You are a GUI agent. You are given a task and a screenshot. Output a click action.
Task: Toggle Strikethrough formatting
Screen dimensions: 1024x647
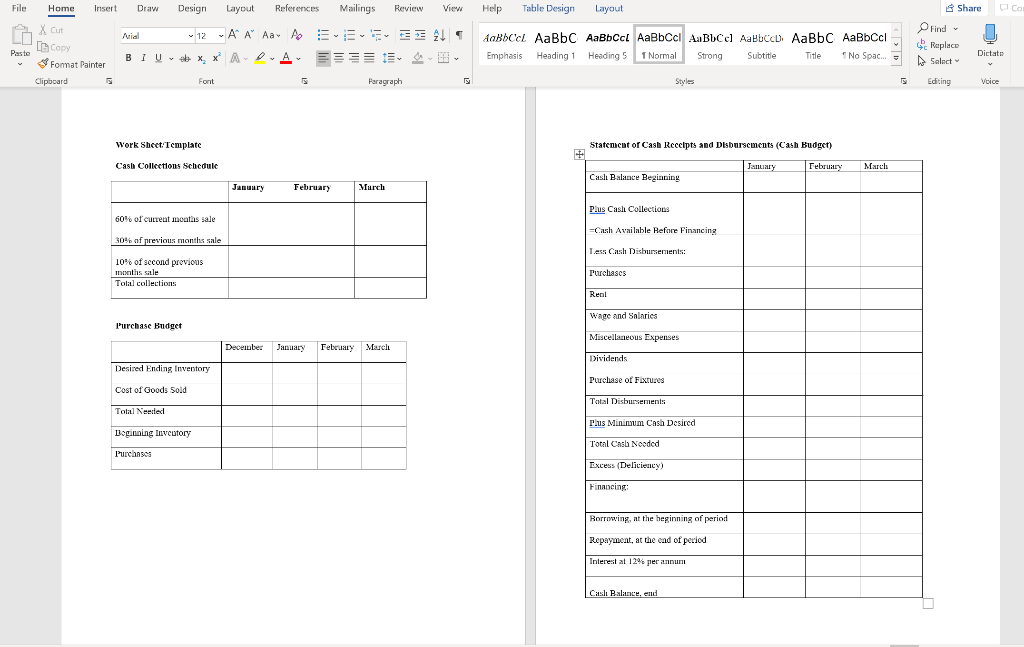coord(185,58)
